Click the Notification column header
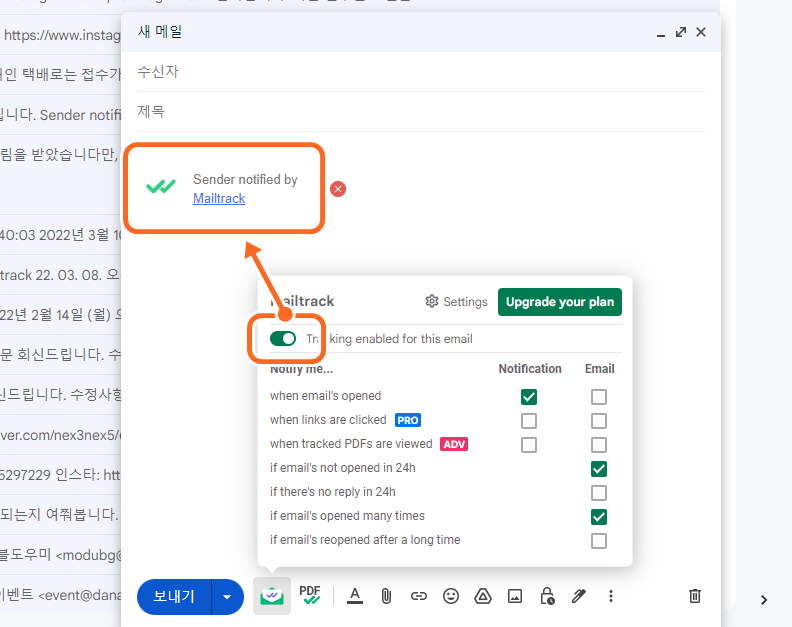The image size is (792, 627). pyautogui.click(x=530, y=369)
